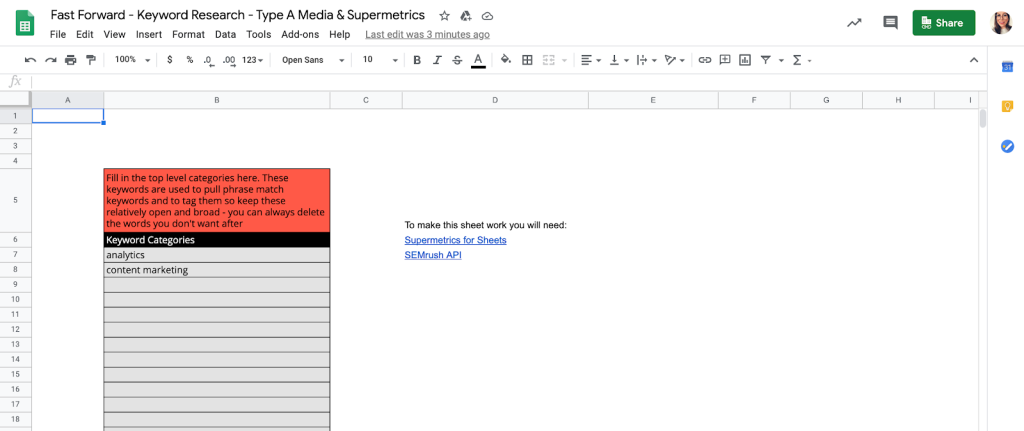Open the Format menu
The height and width of the screenshot is (431, 1024).
pyautogui.click(x=188, y=34)
